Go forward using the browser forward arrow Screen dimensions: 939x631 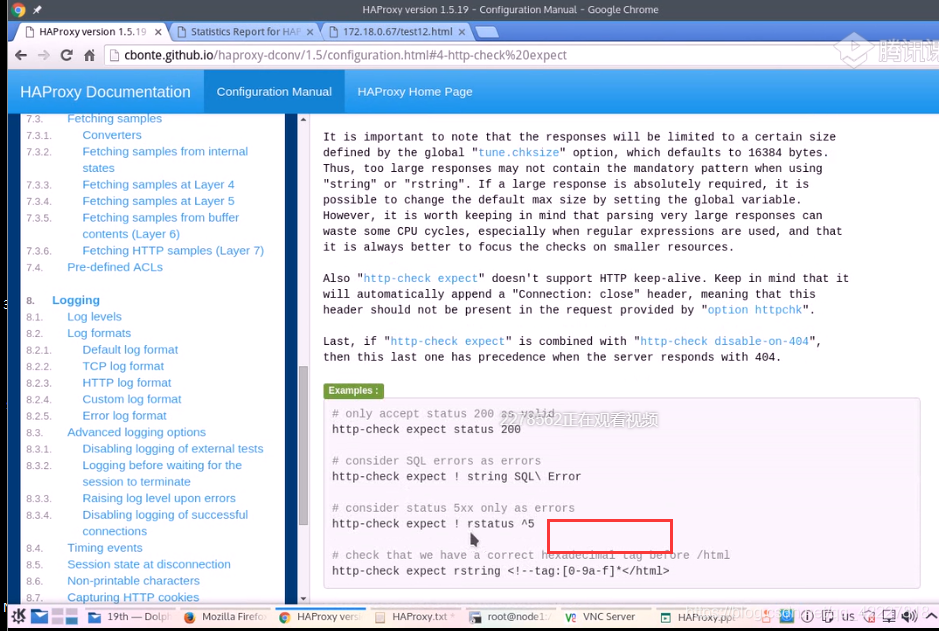tap(44, 55)
